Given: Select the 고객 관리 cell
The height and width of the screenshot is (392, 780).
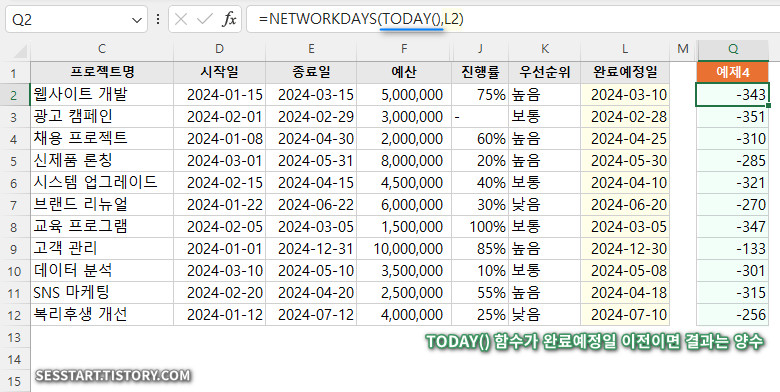Looking at the screenshot, I should pyautogui.click(x=102, y=248).
